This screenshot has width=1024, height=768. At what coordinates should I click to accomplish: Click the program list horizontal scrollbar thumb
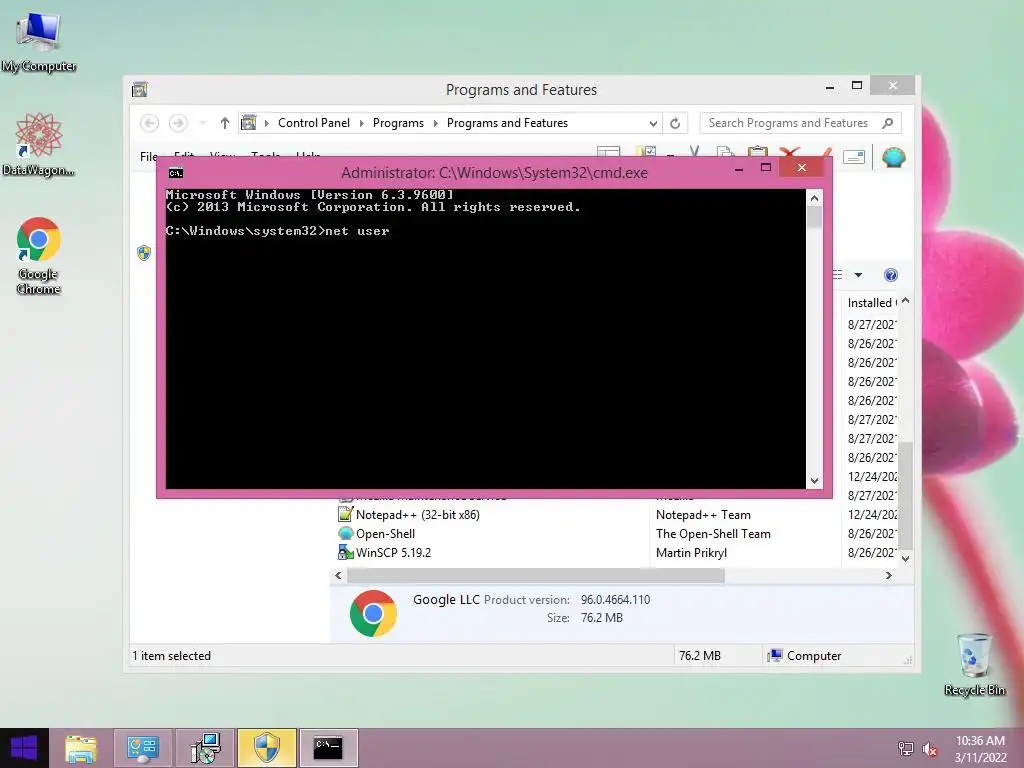(536, 575)
